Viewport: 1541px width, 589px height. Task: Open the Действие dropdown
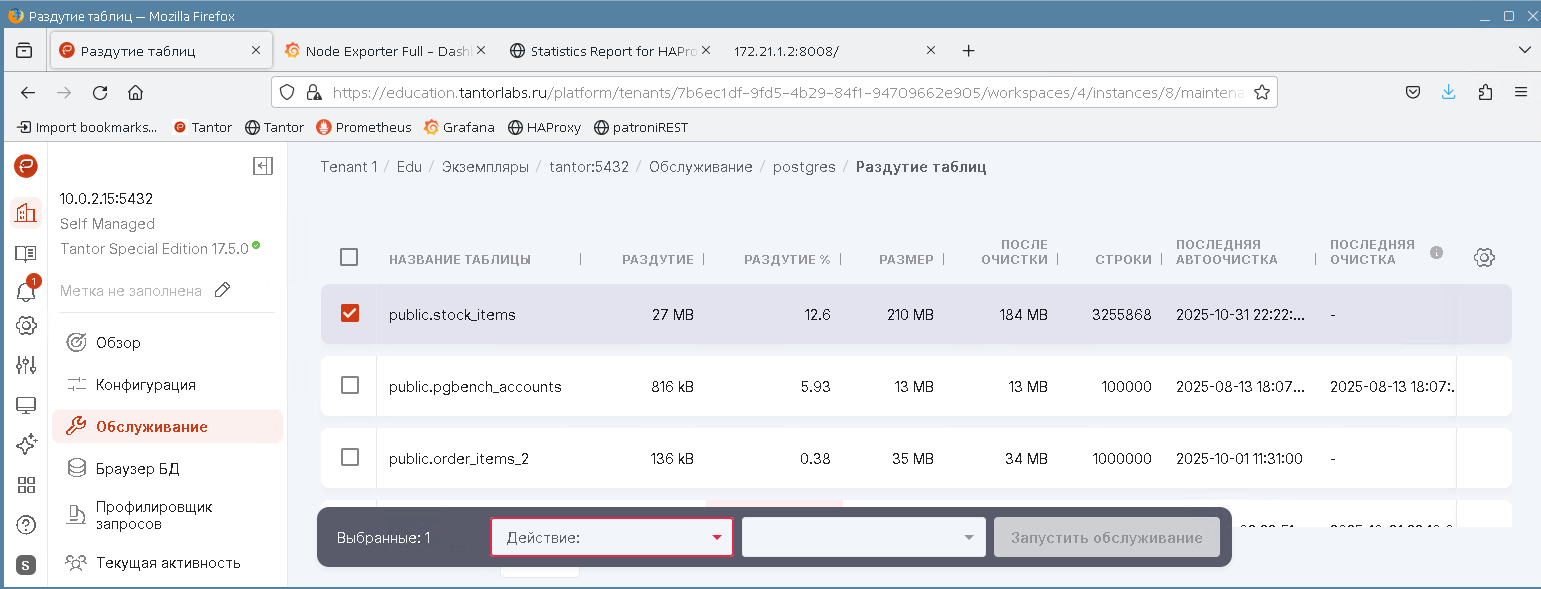point(611,537)
